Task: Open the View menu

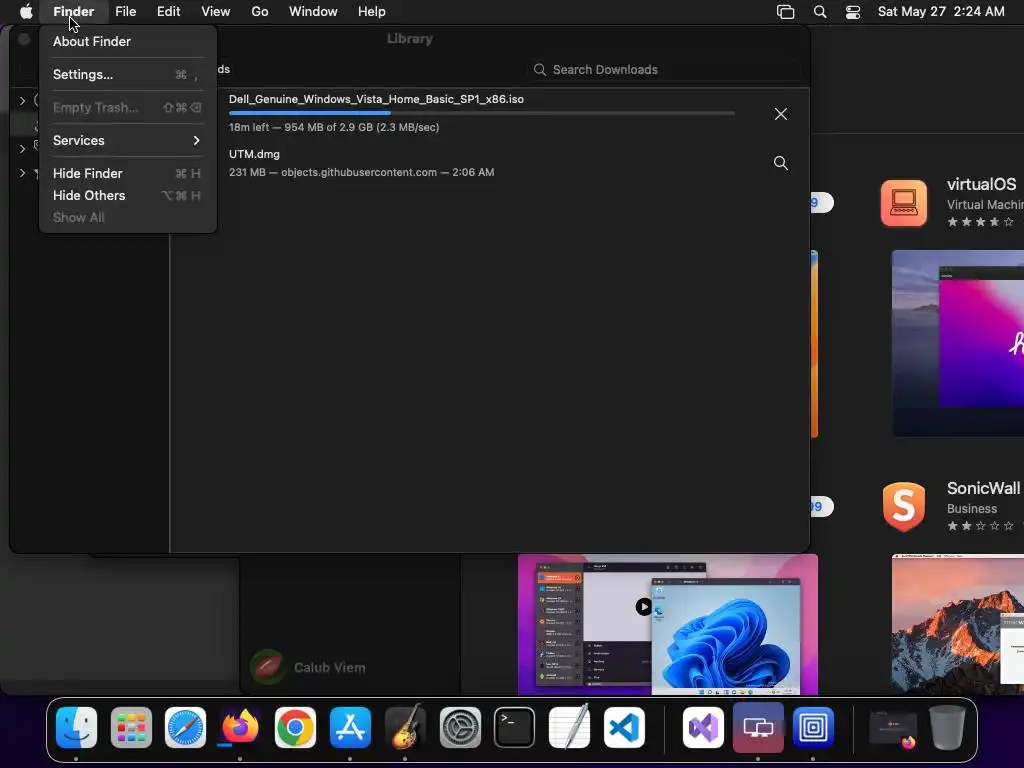Action: coord(216,12)
